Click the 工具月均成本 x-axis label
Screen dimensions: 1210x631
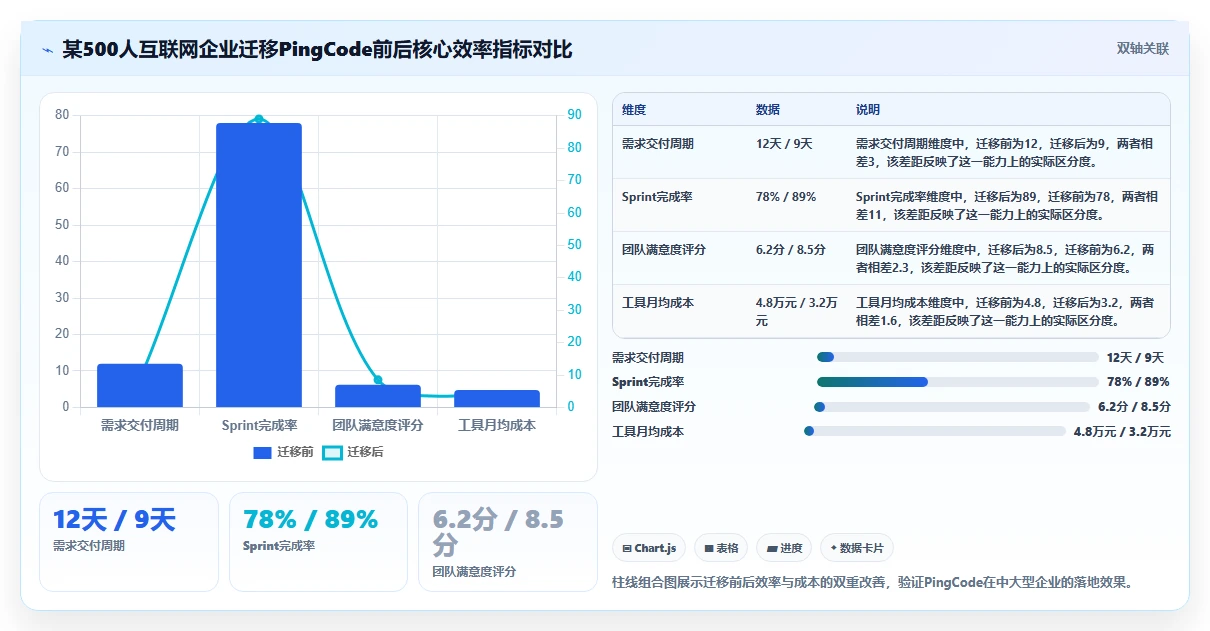tap(497, 425)
